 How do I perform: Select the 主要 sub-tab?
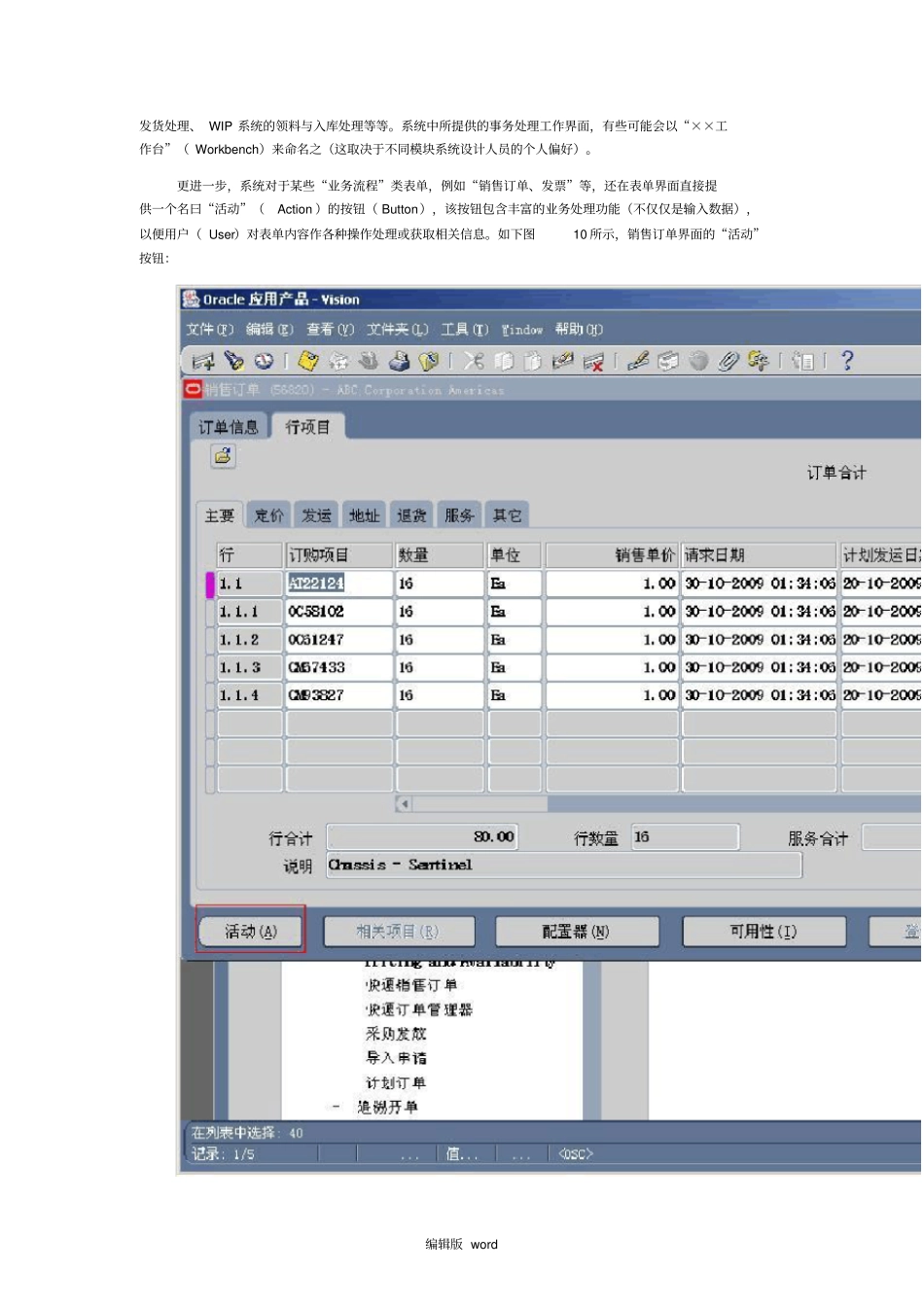220,515
